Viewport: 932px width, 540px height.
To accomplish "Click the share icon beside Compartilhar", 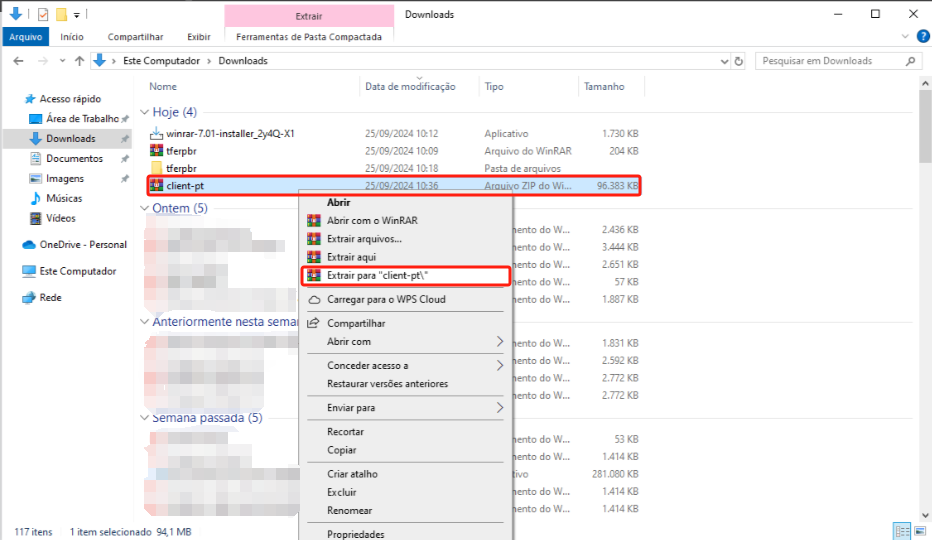I will (314, 323).
